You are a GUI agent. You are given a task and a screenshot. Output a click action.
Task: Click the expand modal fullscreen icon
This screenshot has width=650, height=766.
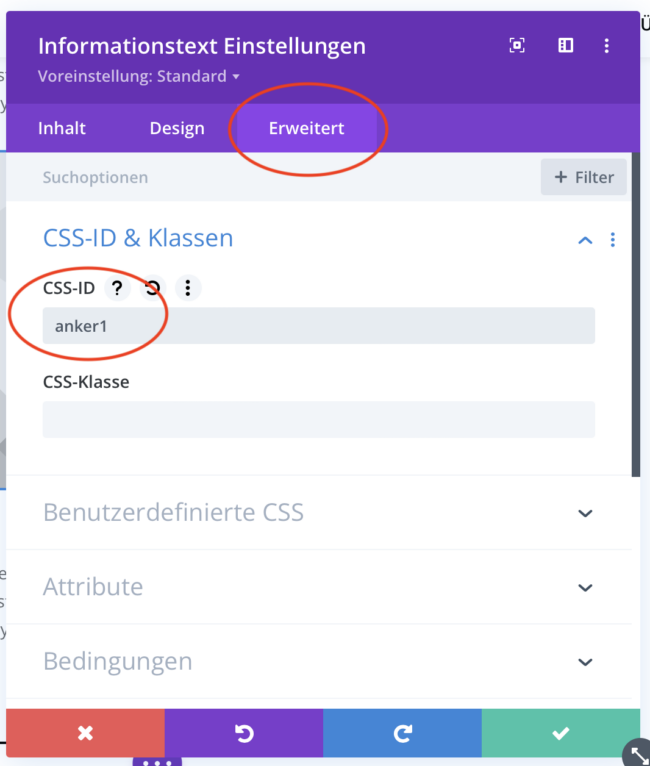pos(517,46)
